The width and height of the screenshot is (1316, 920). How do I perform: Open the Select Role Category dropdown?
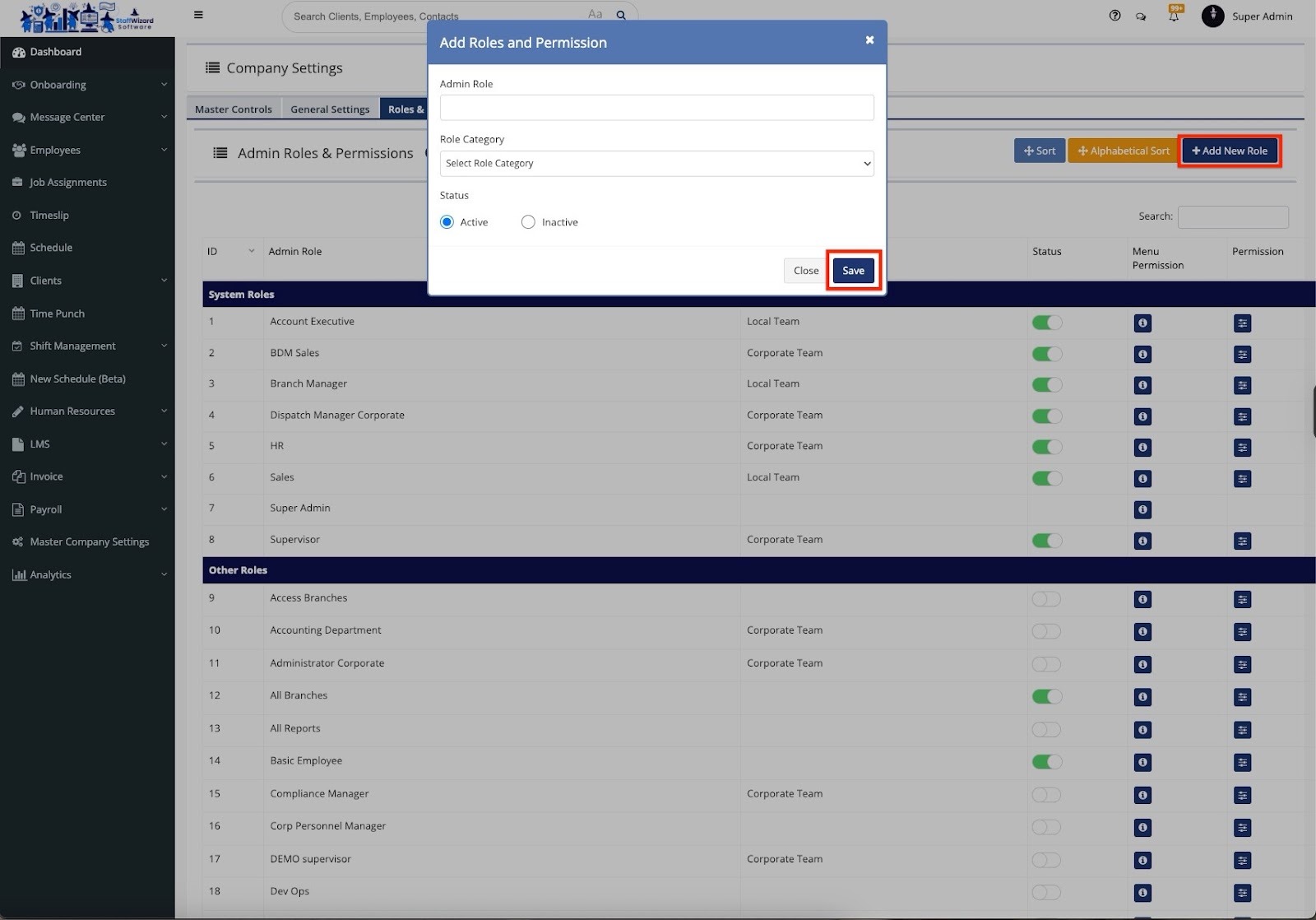656,164
